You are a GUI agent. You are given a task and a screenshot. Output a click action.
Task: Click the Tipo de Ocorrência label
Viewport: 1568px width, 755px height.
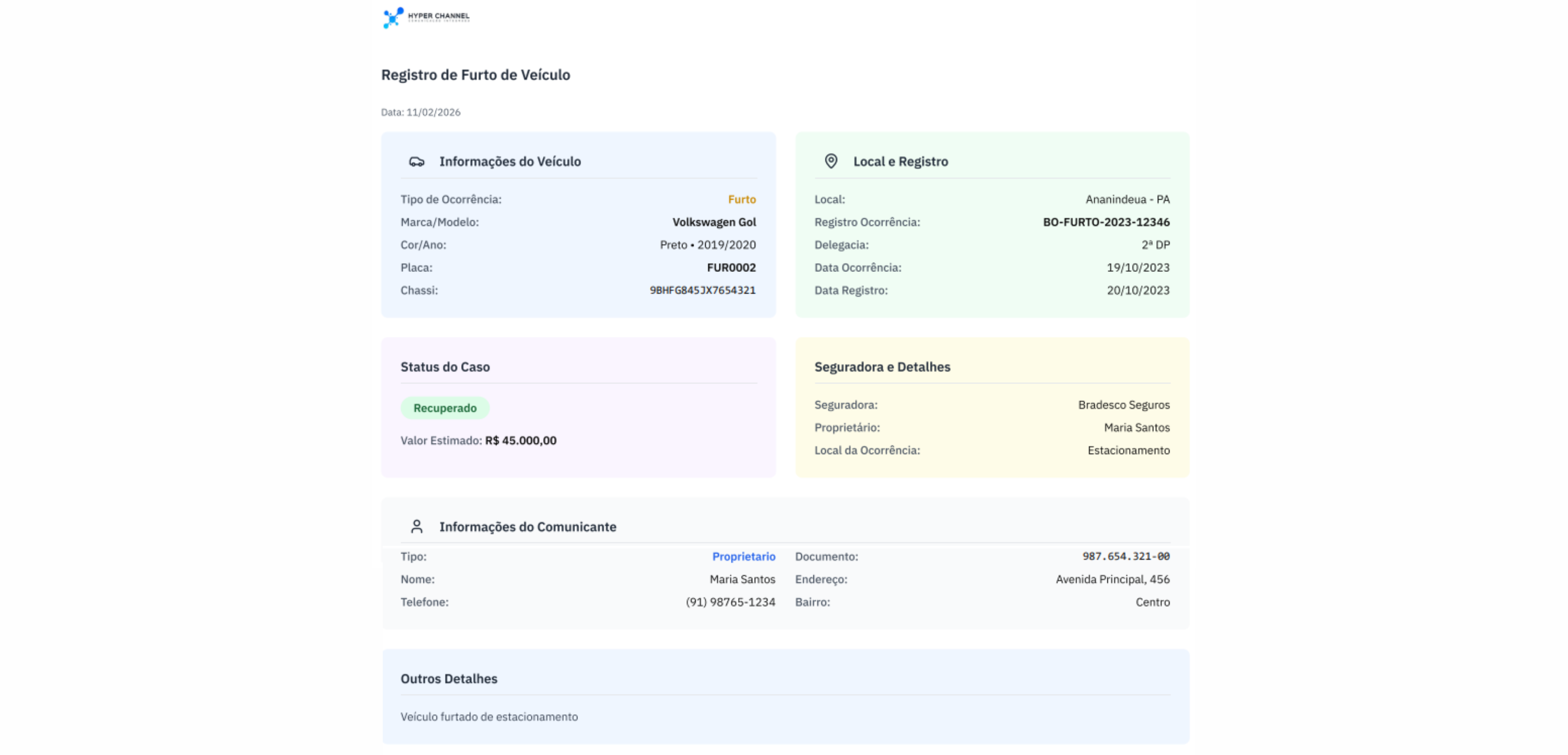[x=451, y=199]
